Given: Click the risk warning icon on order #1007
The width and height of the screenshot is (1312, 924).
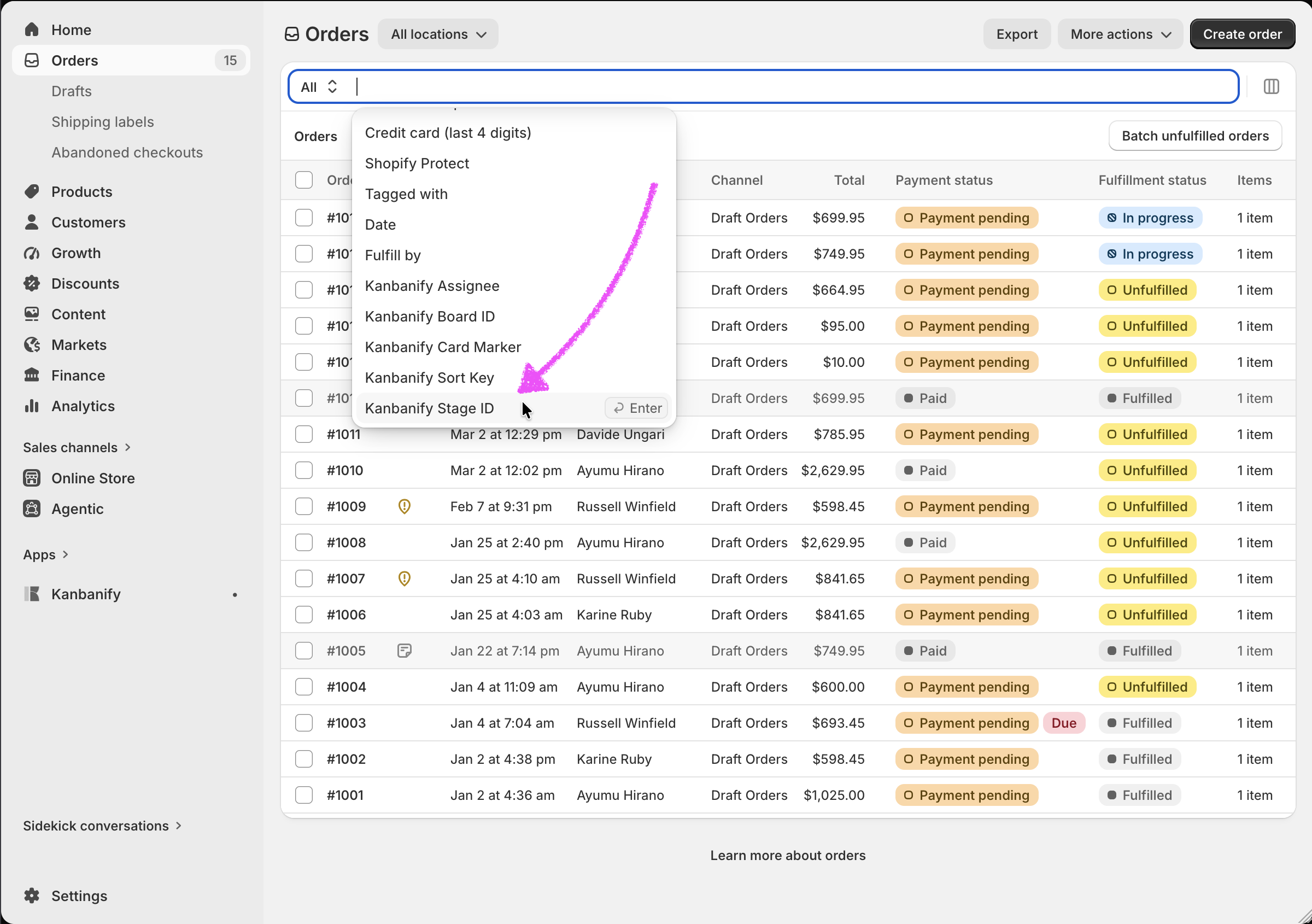Looking at the screenshot, I should [405, 579].
